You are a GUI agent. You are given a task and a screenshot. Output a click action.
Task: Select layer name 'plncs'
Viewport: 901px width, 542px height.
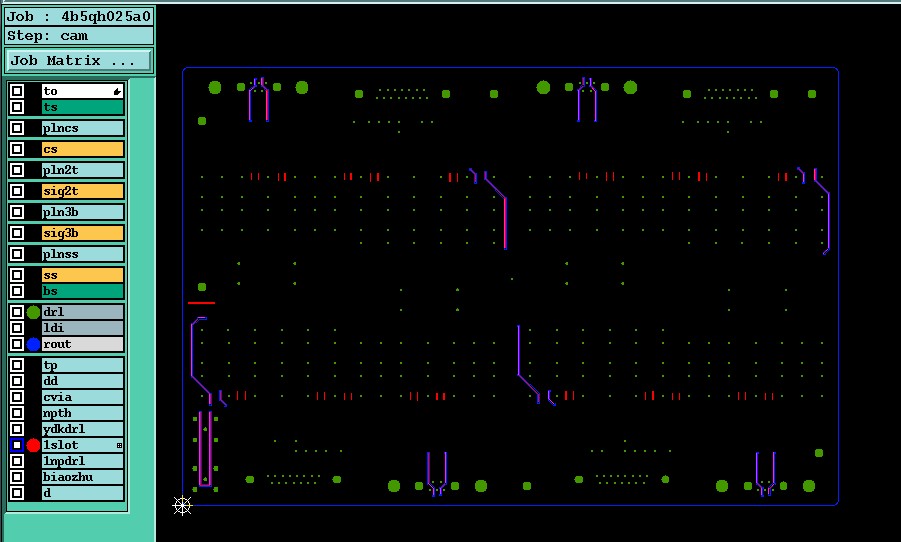tap(82, 128)
